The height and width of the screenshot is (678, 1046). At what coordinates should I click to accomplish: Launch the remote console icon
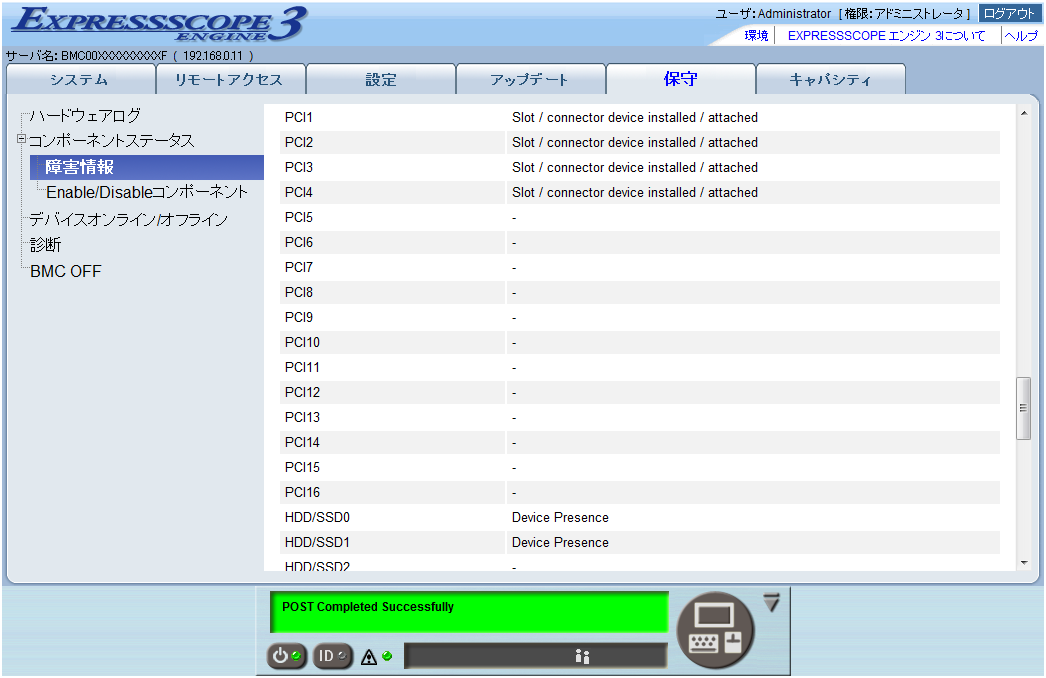pyautogui.click(x=715, y=628)
